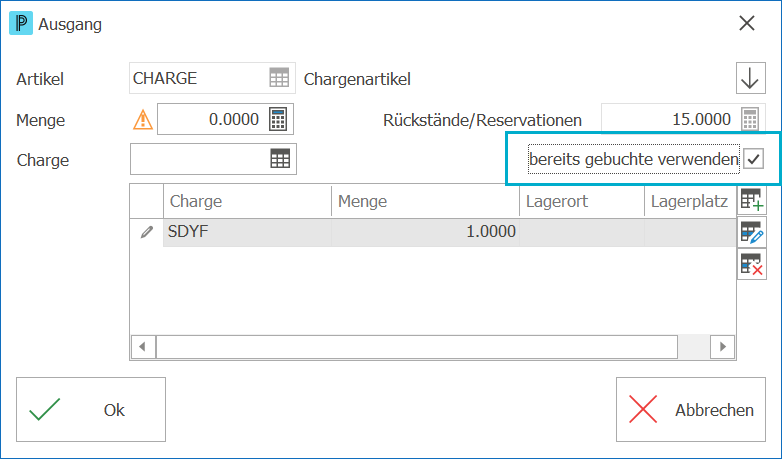This screenshot has width=782, height=459.
Task: Click the Ausgang application logo icon
Action: [x=21, y=24]
